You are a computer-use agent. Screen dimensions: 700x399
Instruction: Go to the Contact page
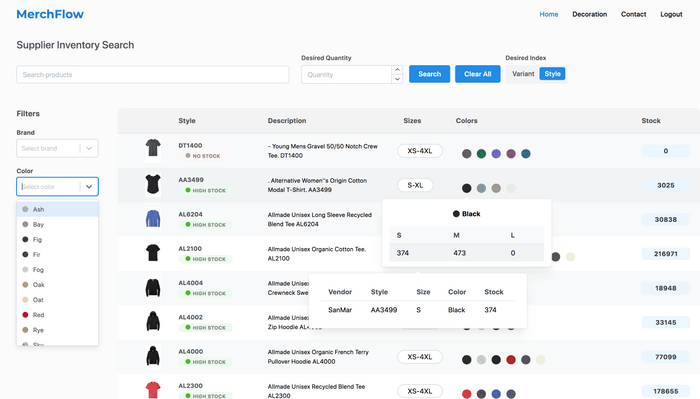(633, 14)
